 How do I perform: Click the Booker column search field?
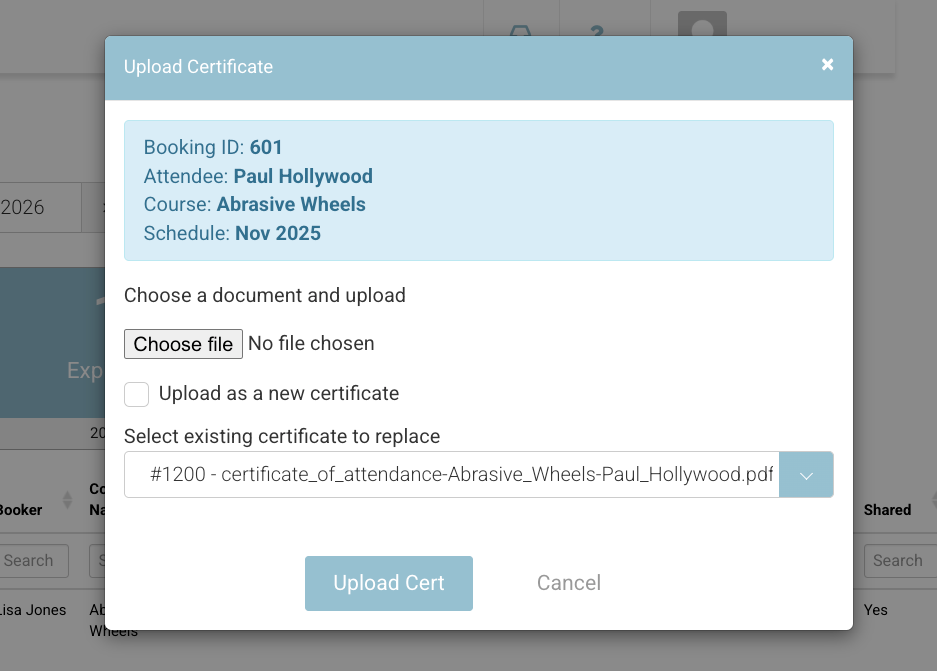pyautogui.click(x=34, y=561)
